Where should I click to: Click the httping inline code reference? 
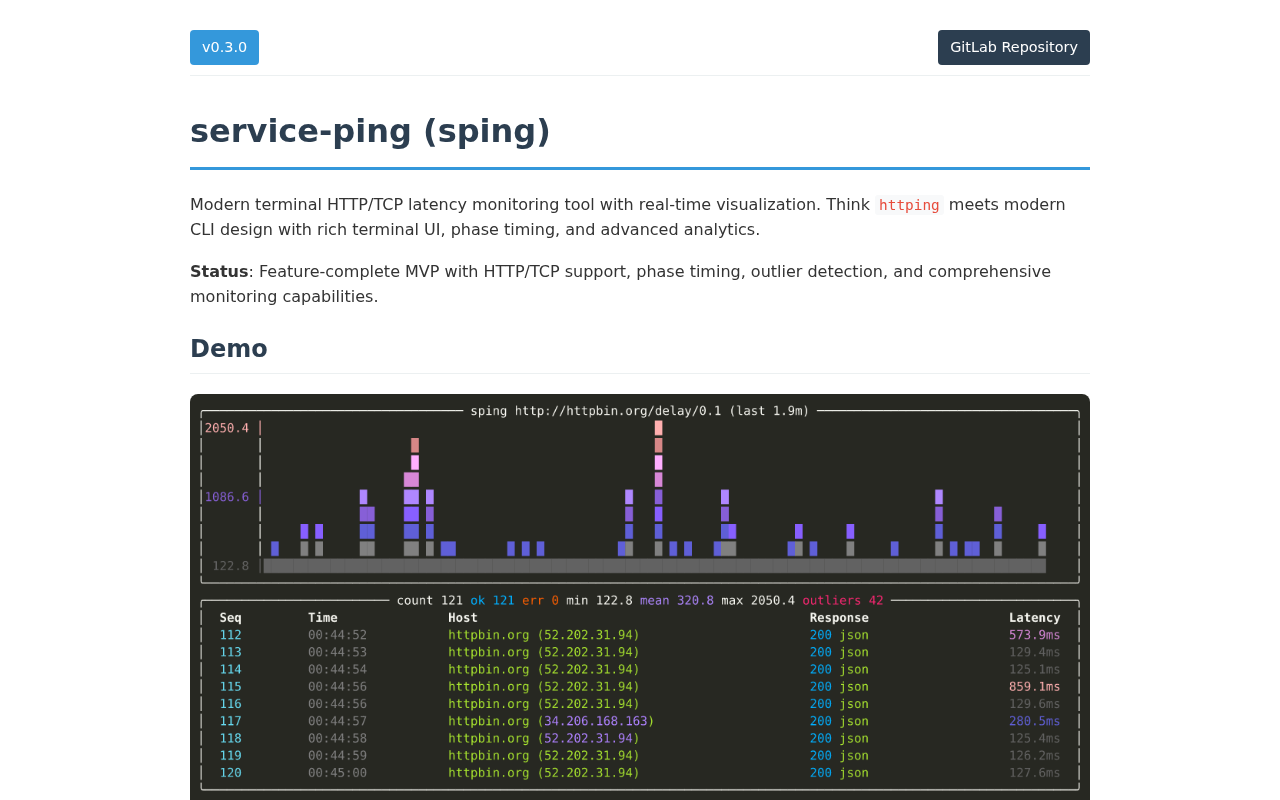coord(909,204)
